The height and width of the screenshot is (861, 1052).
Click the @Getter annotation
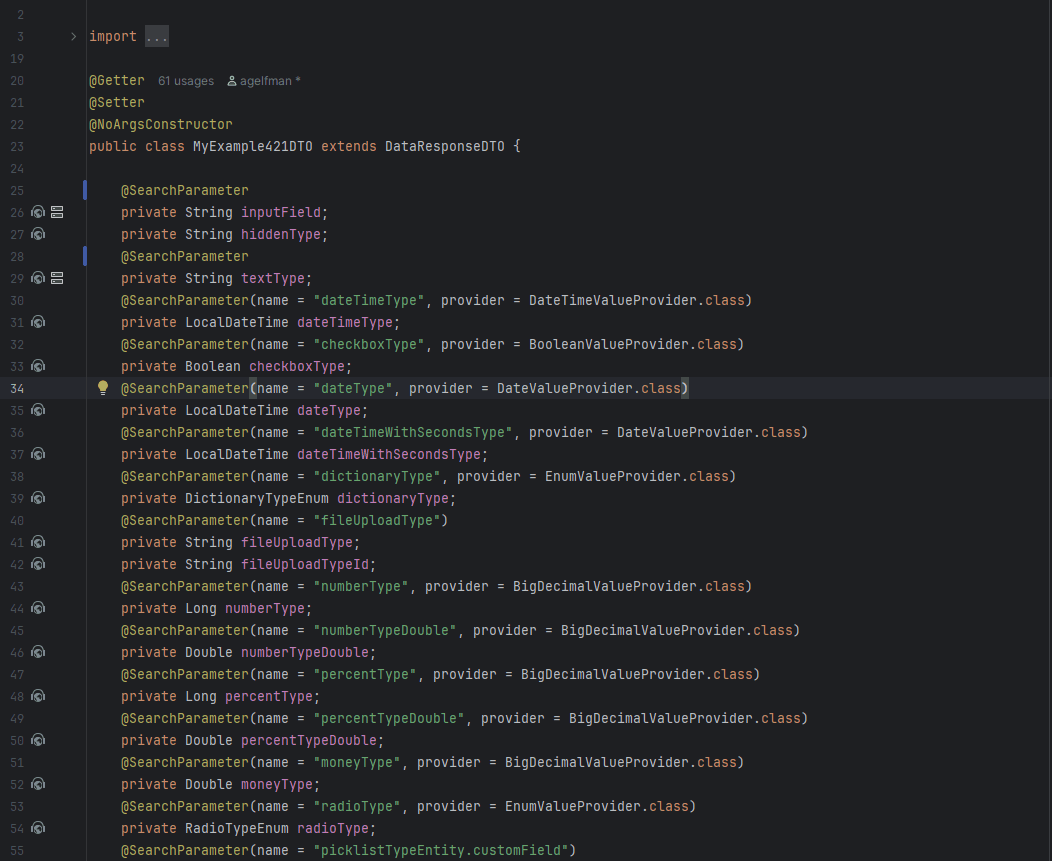(x=117, y=81)
